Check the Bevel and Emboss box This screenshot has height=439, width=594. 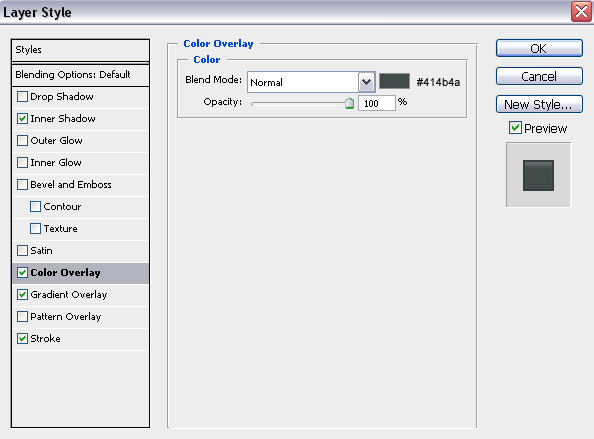tap(22, 184)
